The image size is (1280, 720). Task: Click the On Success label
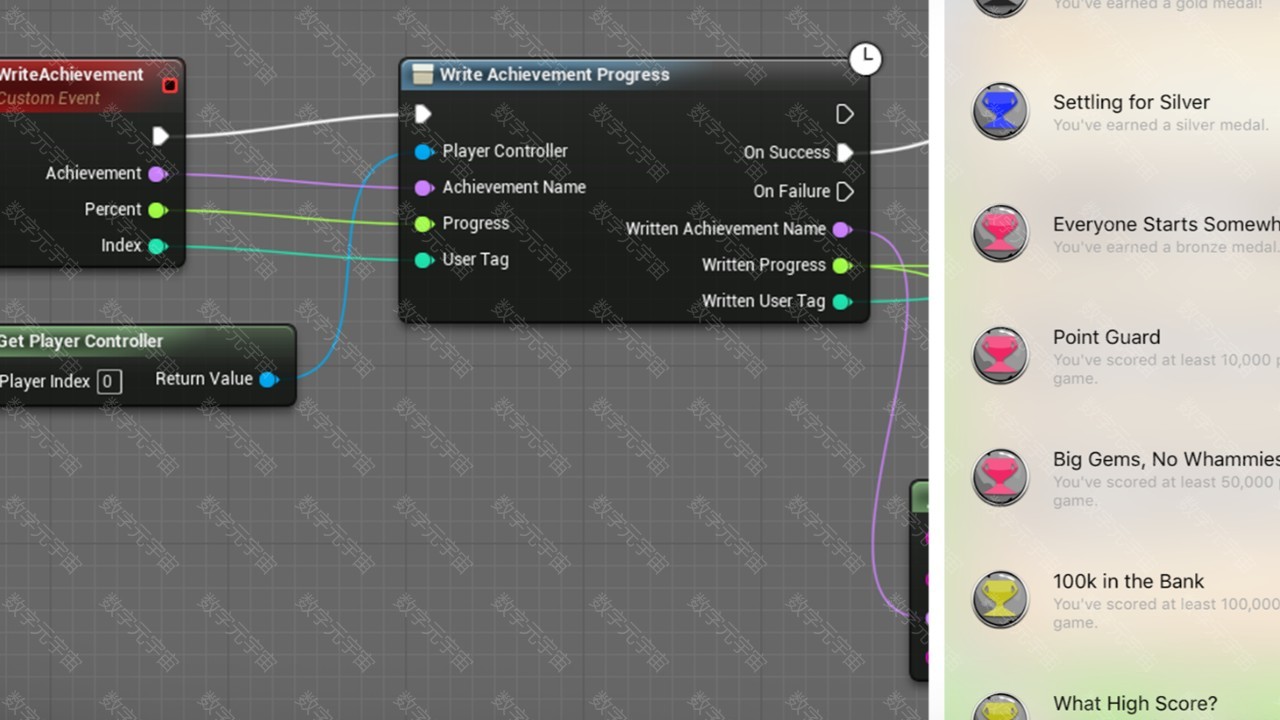coord(787,153)
